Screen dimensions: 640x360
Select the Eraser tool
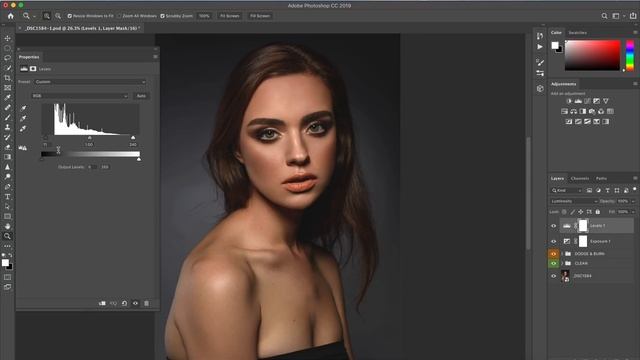7,147
